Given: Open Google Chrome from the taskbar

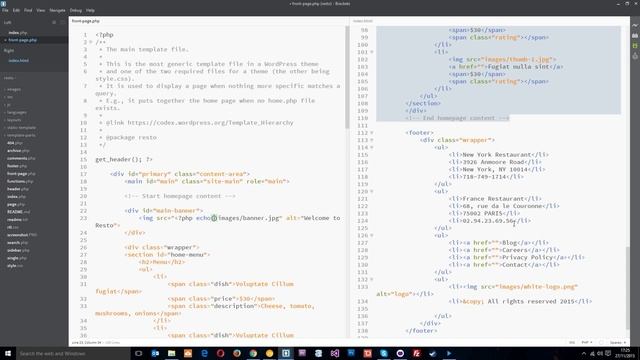Looking at the screenshot, I should pyautogui.click(x=253, y=353).
